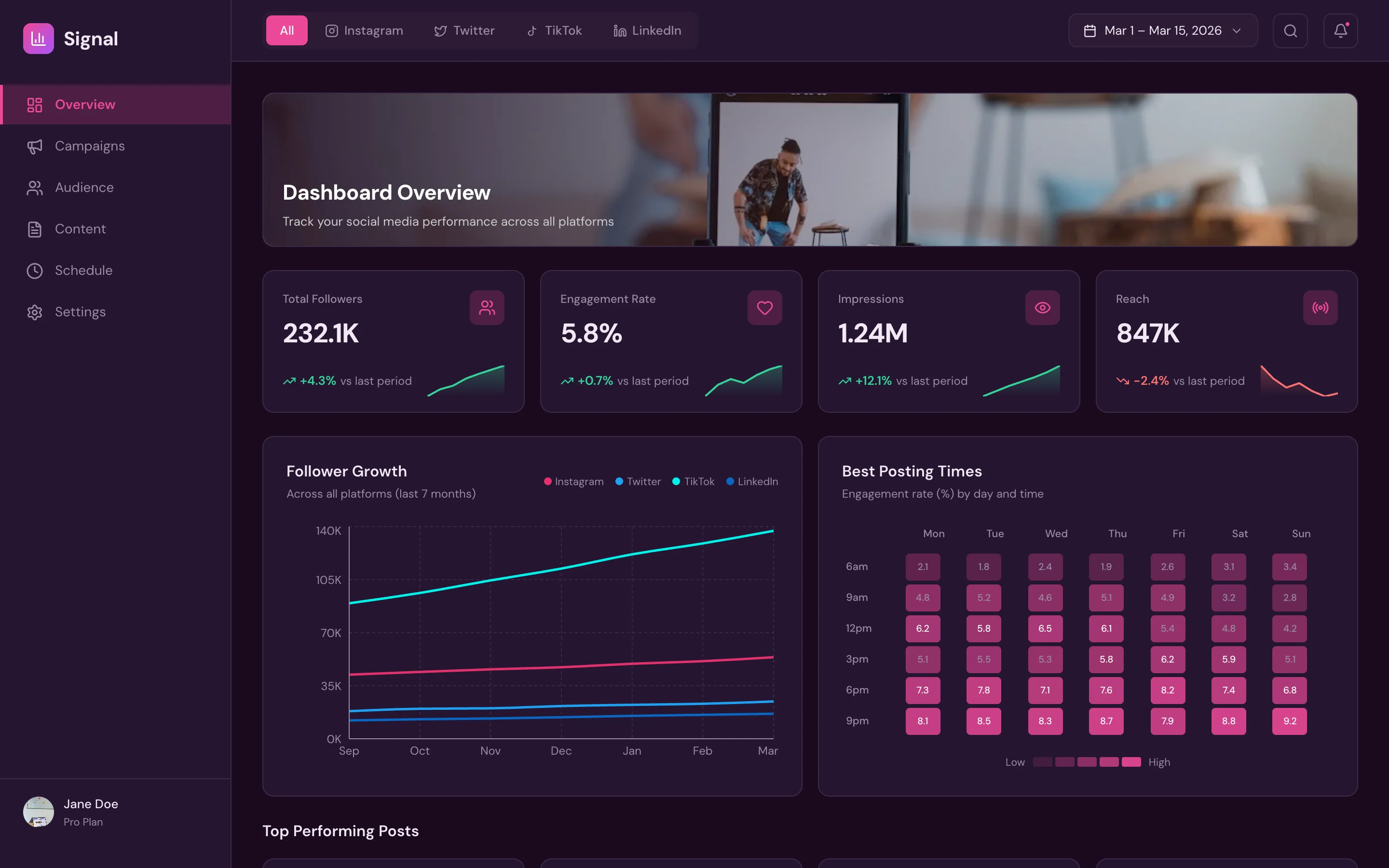Click the Signal logo icon

(38, 39)
